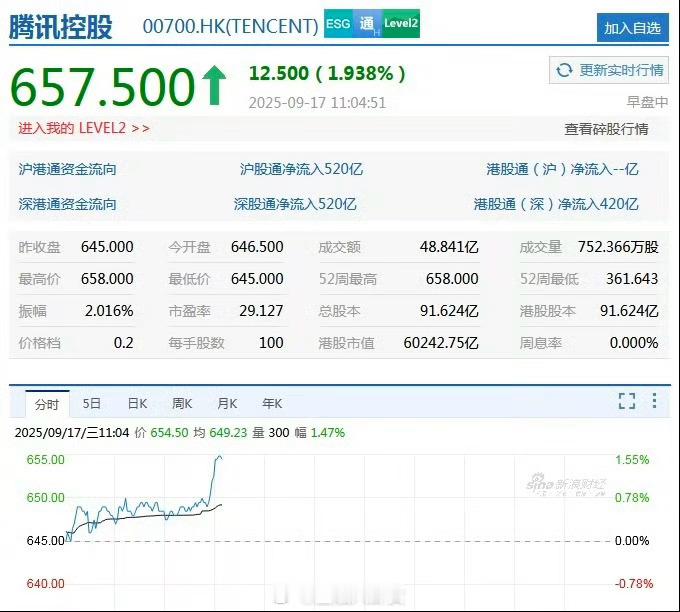Click 总股本 value 91.624亿
The image size is (680, 612).
pos(449,311)
